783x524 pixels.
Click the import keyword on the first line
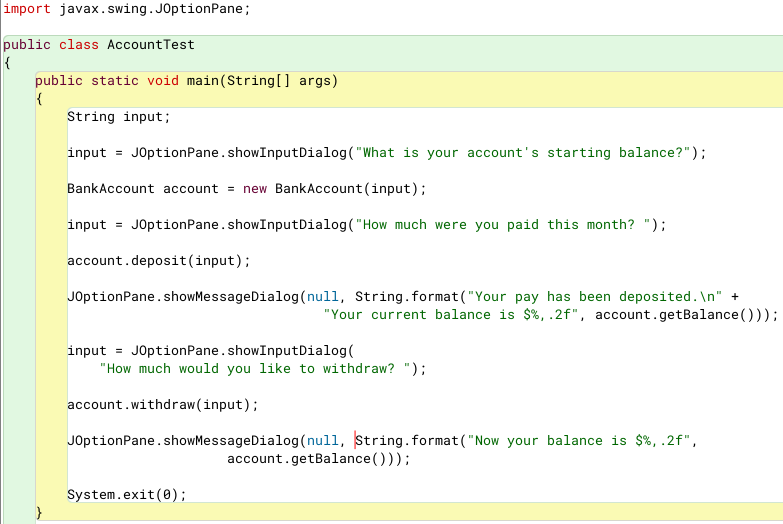point(27,8)
